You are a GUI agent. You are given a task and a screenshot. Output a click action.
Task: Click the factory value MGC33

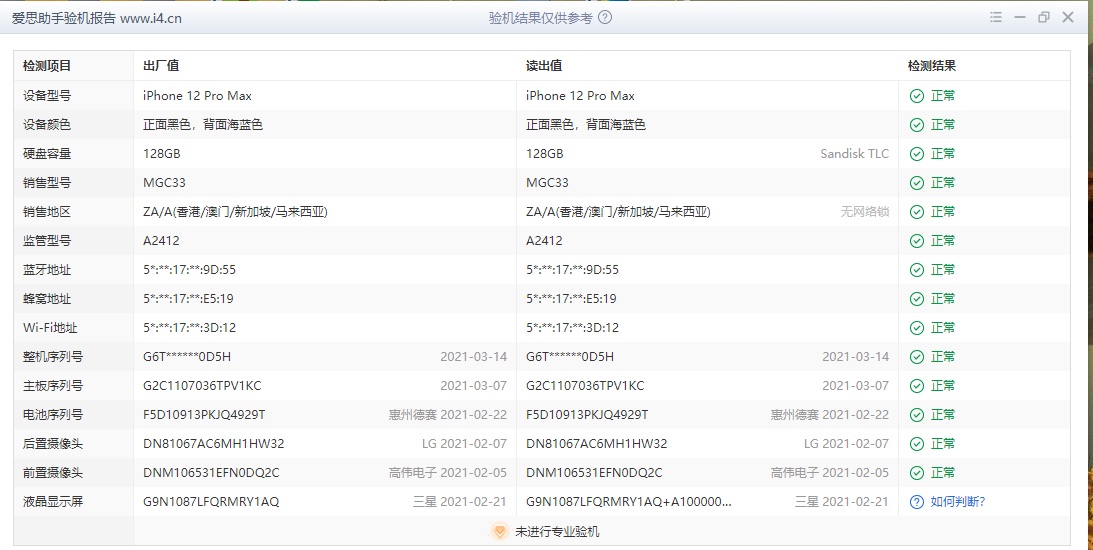165,183
